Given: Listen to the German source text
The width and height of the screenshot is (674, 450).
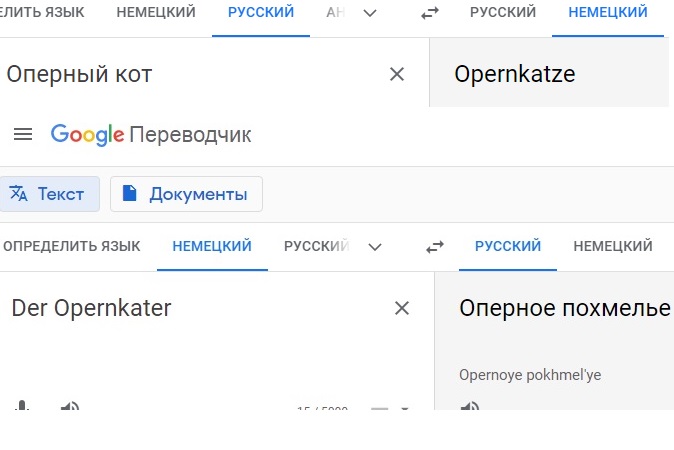Looking at the screenshot, I should click(70, 406).
